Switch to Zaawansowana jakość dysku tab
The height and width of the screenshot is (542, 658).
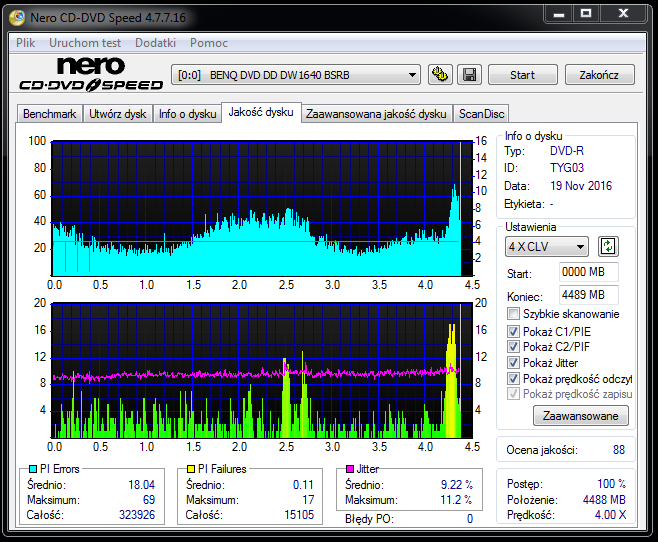tap(376, 114)
